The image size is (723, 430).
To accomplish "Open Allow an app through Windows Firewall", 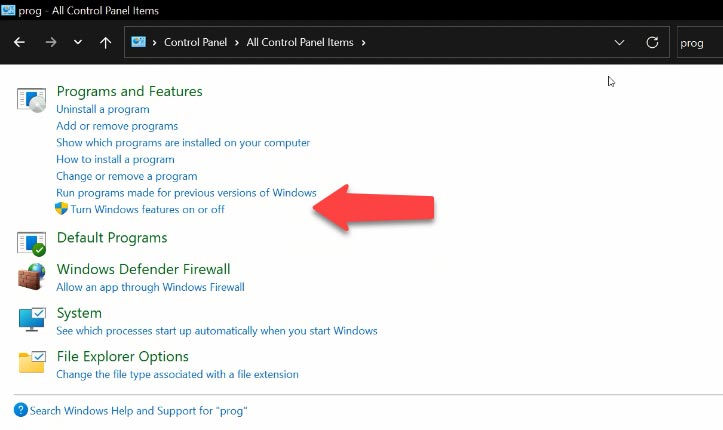I will [x=150, y=287].
